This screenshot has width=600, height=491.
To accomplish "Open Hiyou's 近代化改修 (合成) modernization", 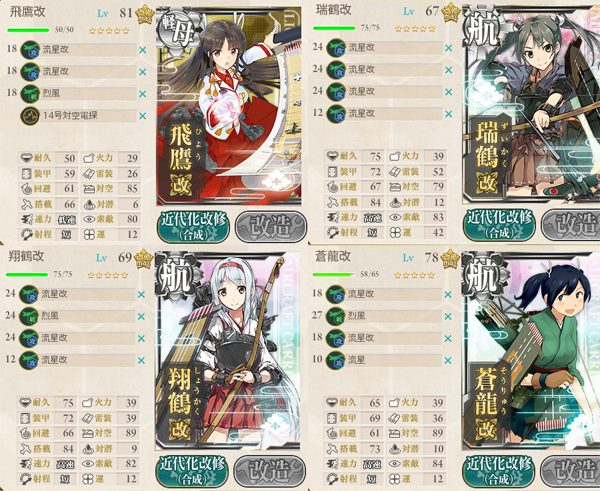I will click(194, 226).
